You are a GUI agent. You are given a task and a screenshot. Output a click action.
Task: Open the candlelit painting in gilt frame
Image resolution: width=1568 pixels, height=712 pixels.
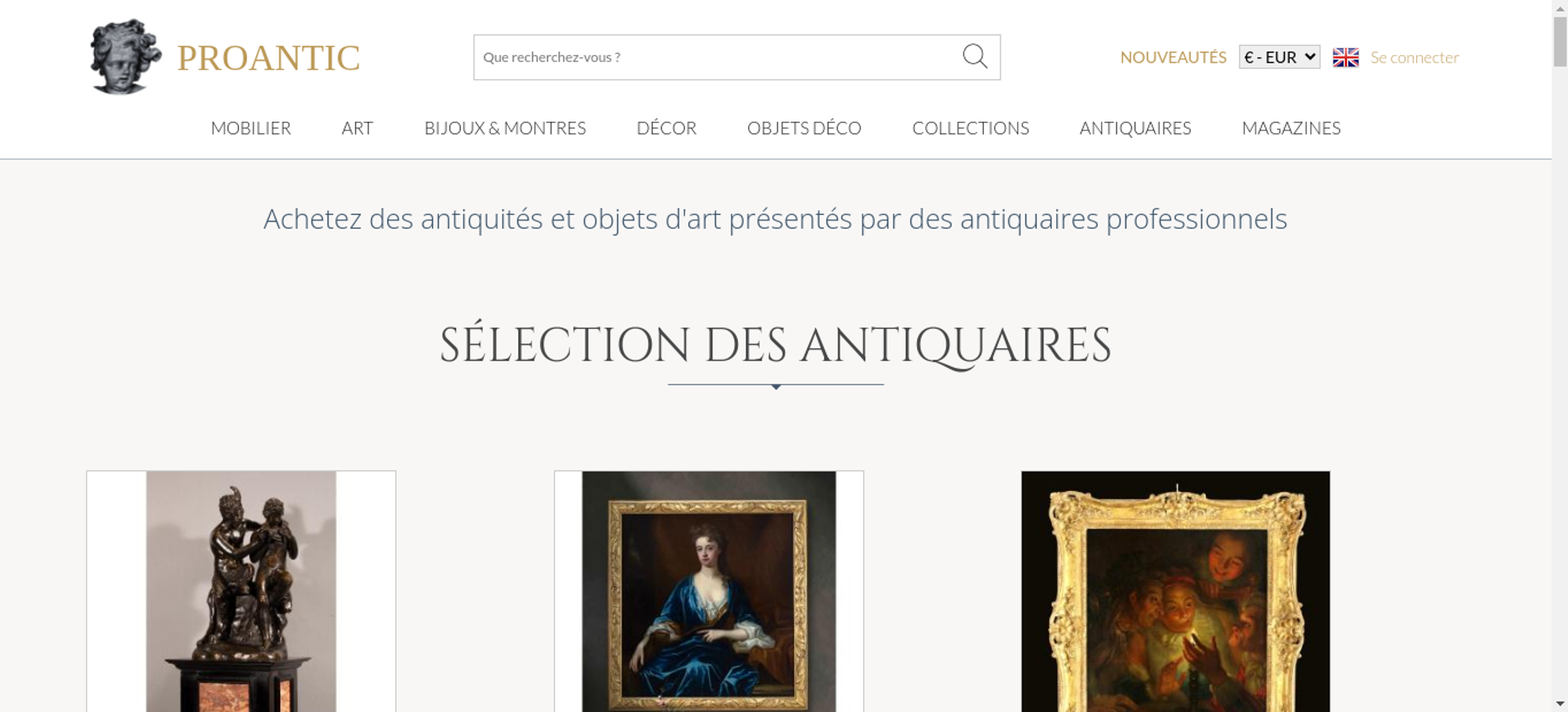1175,591
